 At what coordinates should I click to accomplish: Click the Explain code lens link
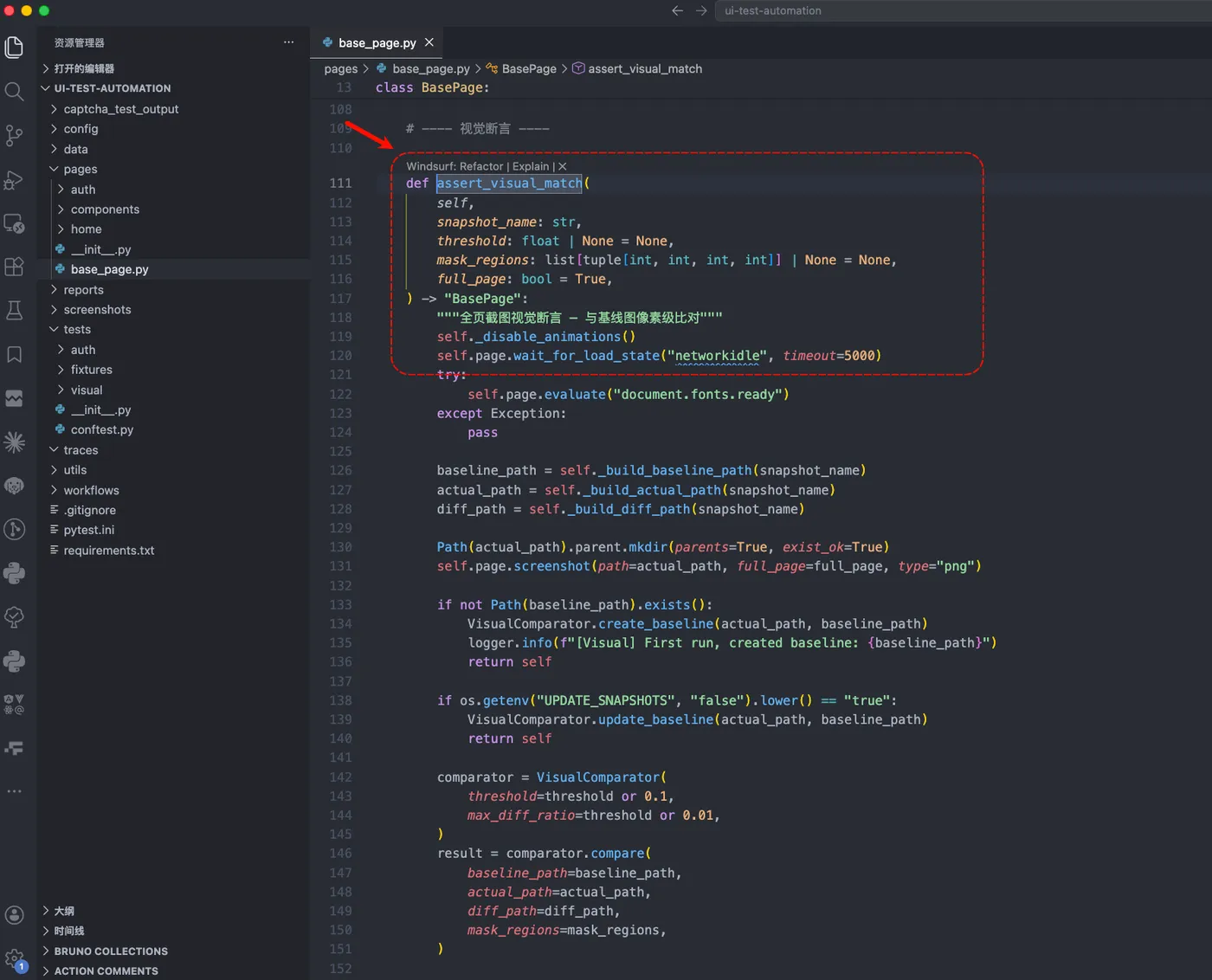[531, 166]
